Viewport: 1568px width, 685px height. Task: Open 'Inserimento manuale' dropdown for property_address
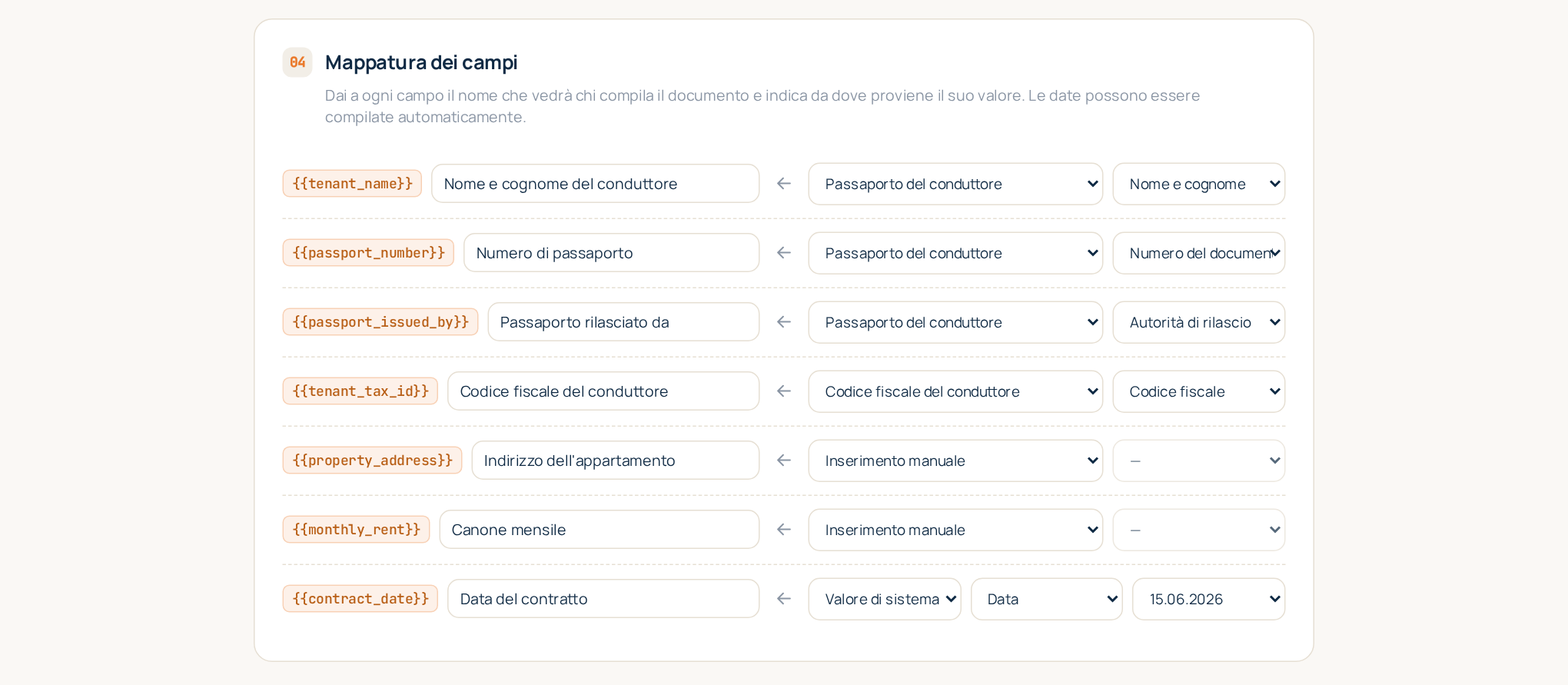pyautogui.click(x=955, y=461)
